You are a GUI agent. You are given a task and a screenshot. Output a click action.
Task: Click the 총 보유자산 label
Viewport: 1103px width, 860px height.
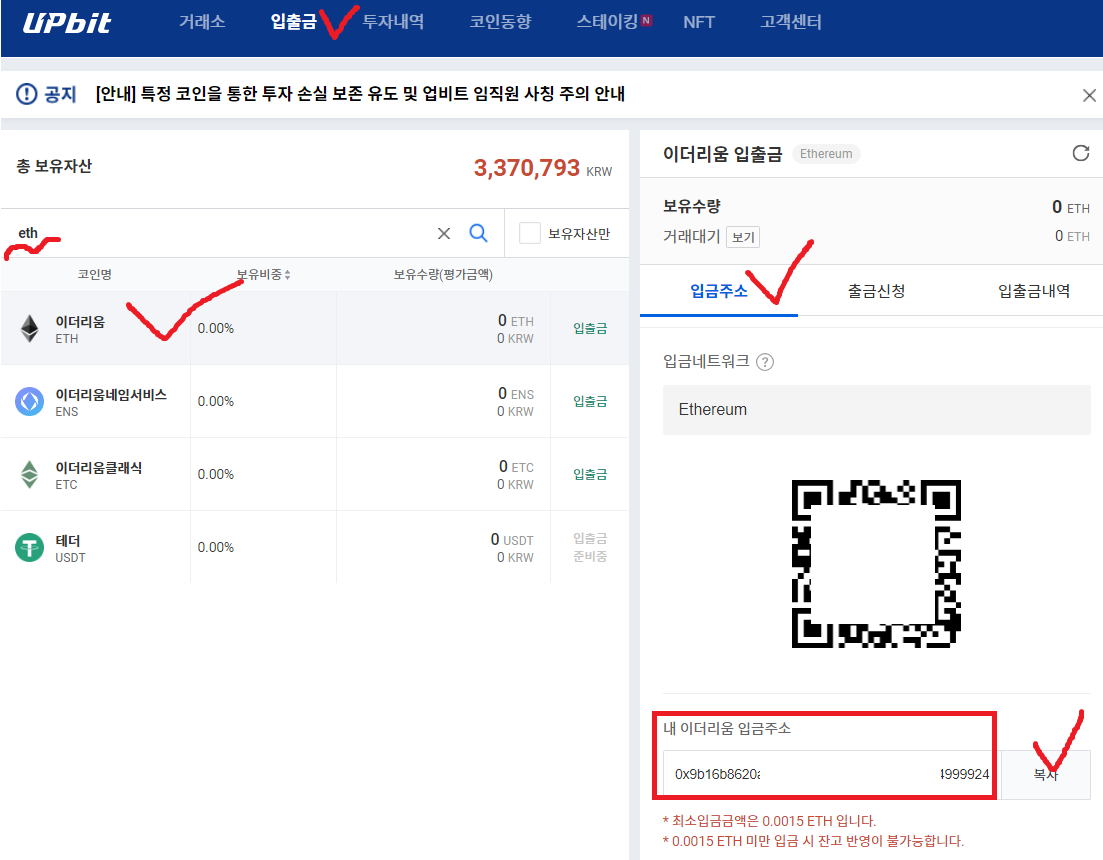click(54, 166)
